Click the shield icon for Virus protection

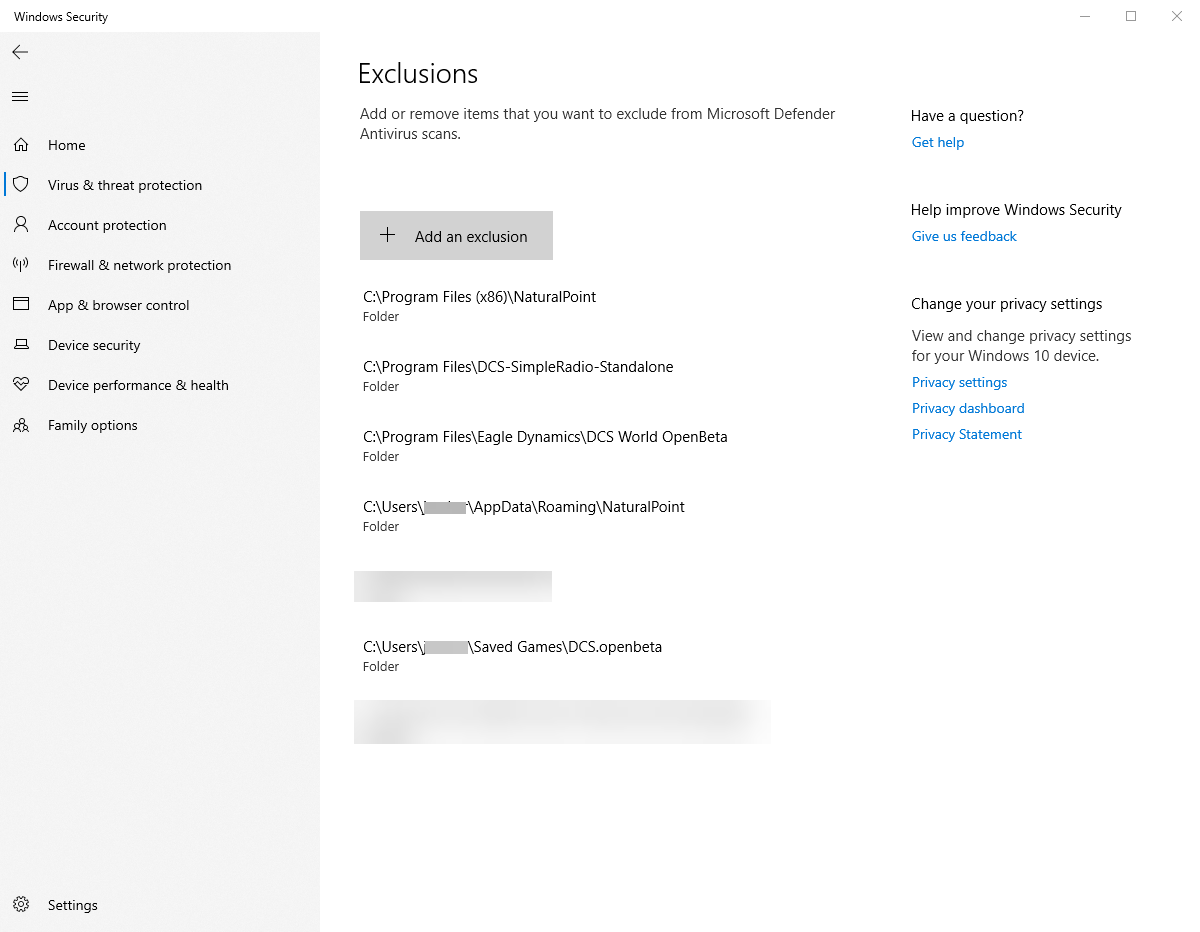21,185
